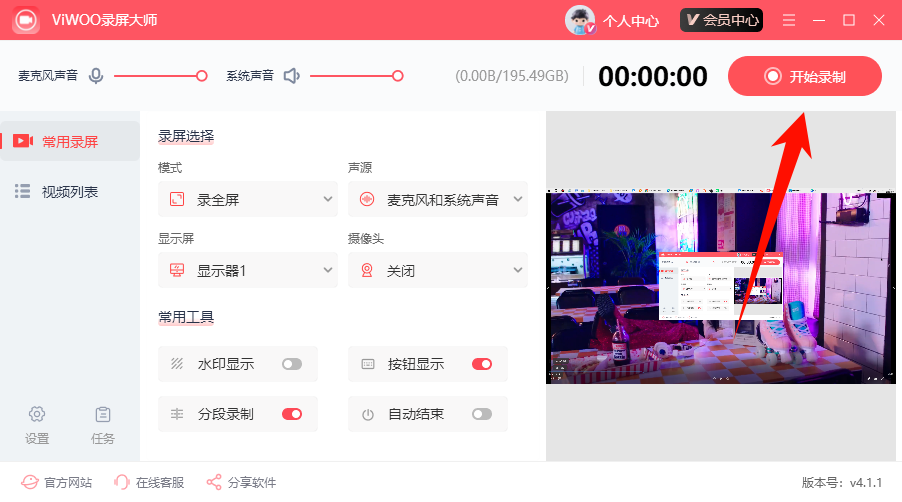Click the 常用录屏 camera icon
The width and height of the screenshot is (902, 502).
[23, 141]
